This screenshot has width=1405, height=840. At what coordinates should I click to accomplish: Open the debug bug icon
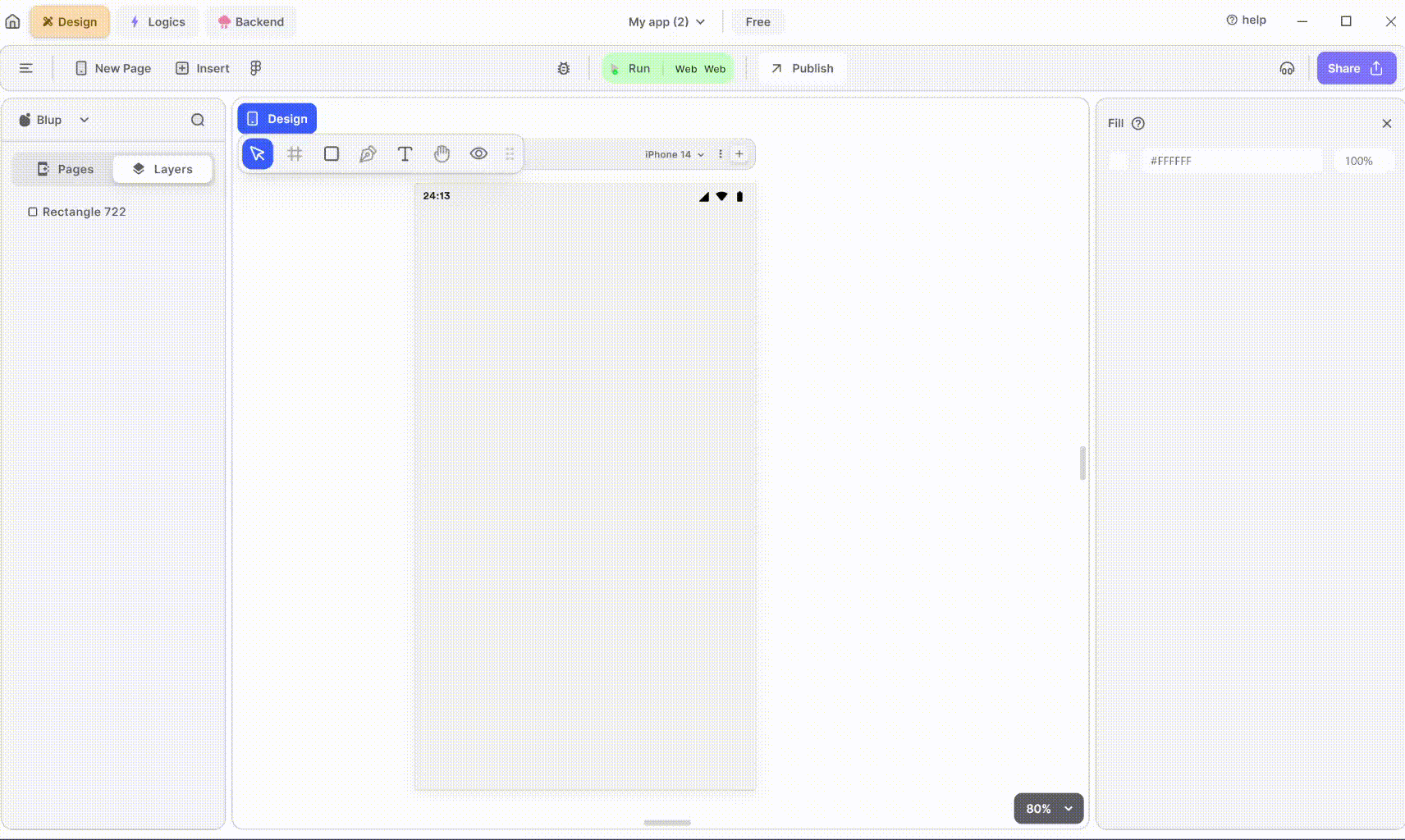pyautogui.click(x=563, y=68)
